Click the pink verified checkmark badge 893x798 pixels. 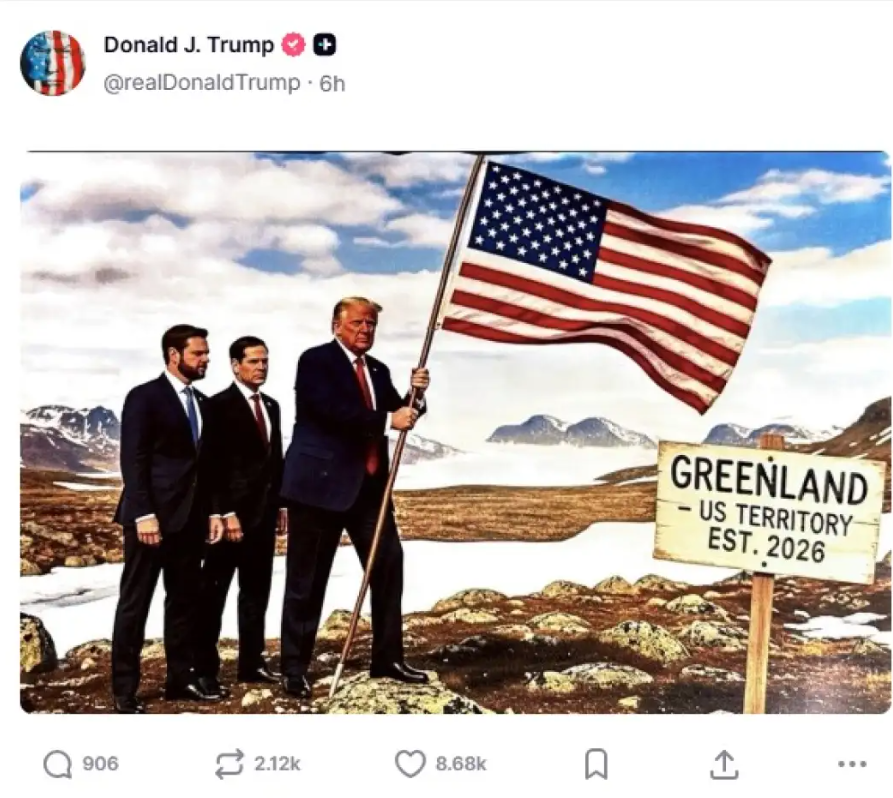294,45
